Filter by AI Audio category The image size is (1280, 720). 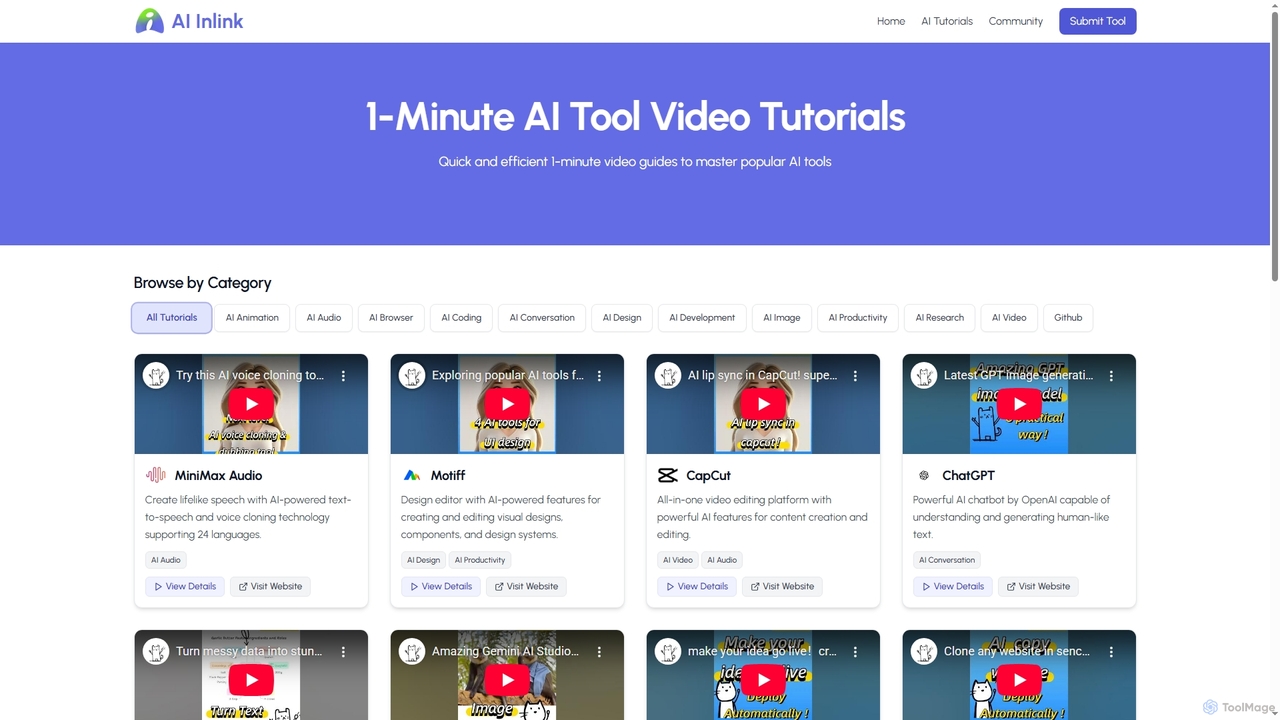click(x=324, y=318)
